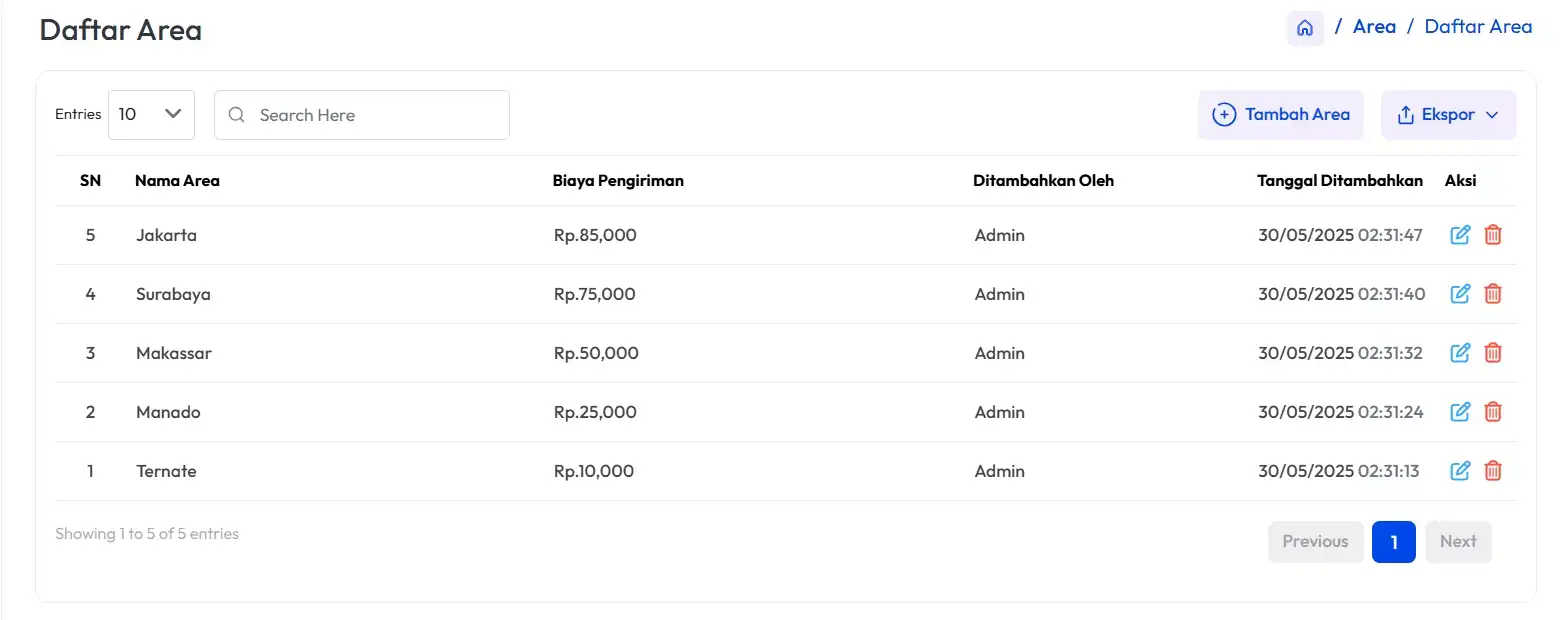The image size is (1568, 620).
Task: Click the Tambah Area button
Action: pos(1280,115)
